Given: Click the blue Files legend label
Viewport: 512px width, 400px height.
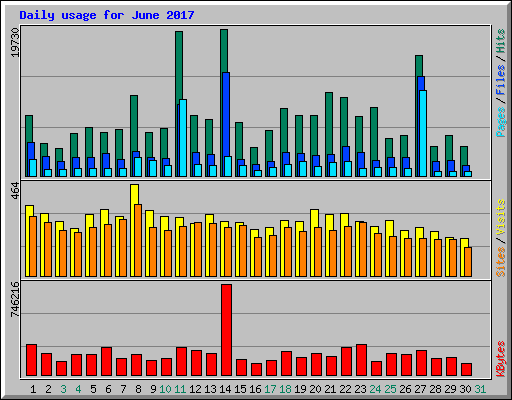Looking at the screenshot, I should click(501, 80).
